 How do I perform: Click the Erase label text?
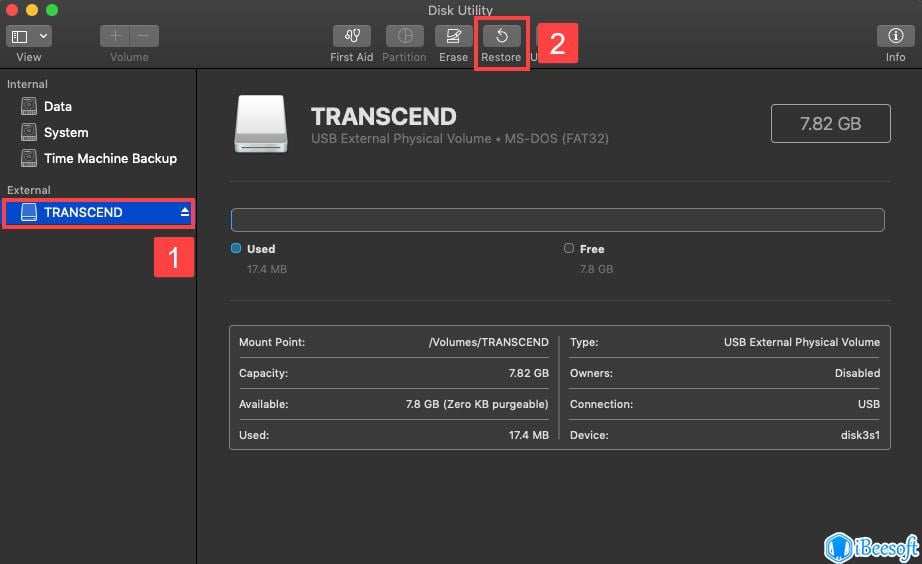tap(453, 57)
